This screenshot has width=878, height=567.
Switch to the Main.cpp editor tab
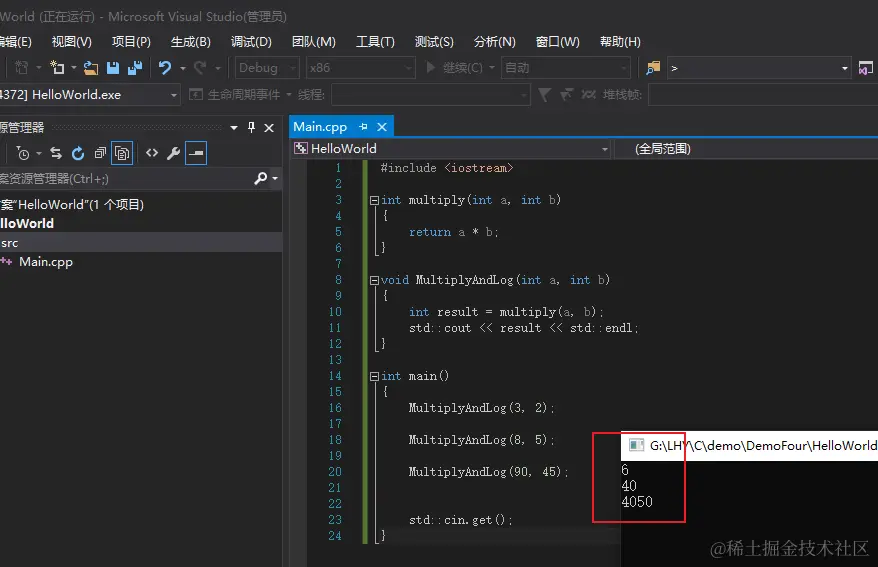(320, 127)
